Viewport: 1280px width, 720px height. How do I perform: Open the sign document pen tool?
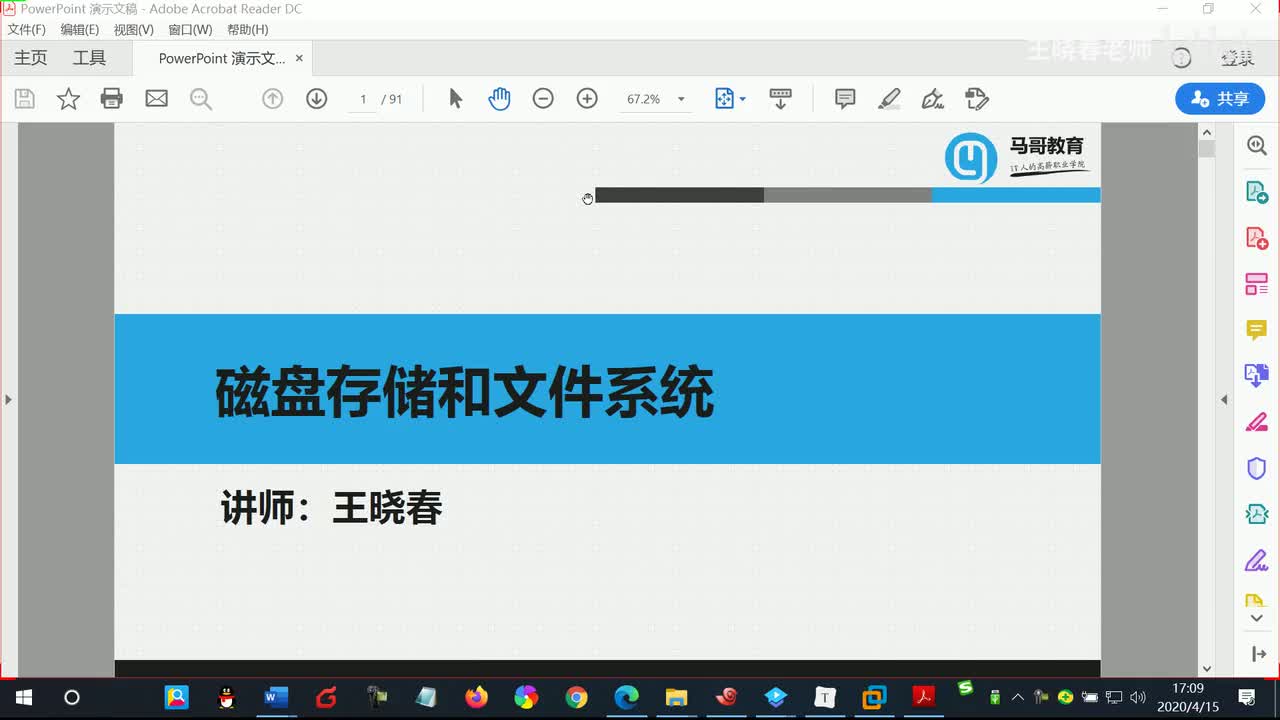click(933, 99)
